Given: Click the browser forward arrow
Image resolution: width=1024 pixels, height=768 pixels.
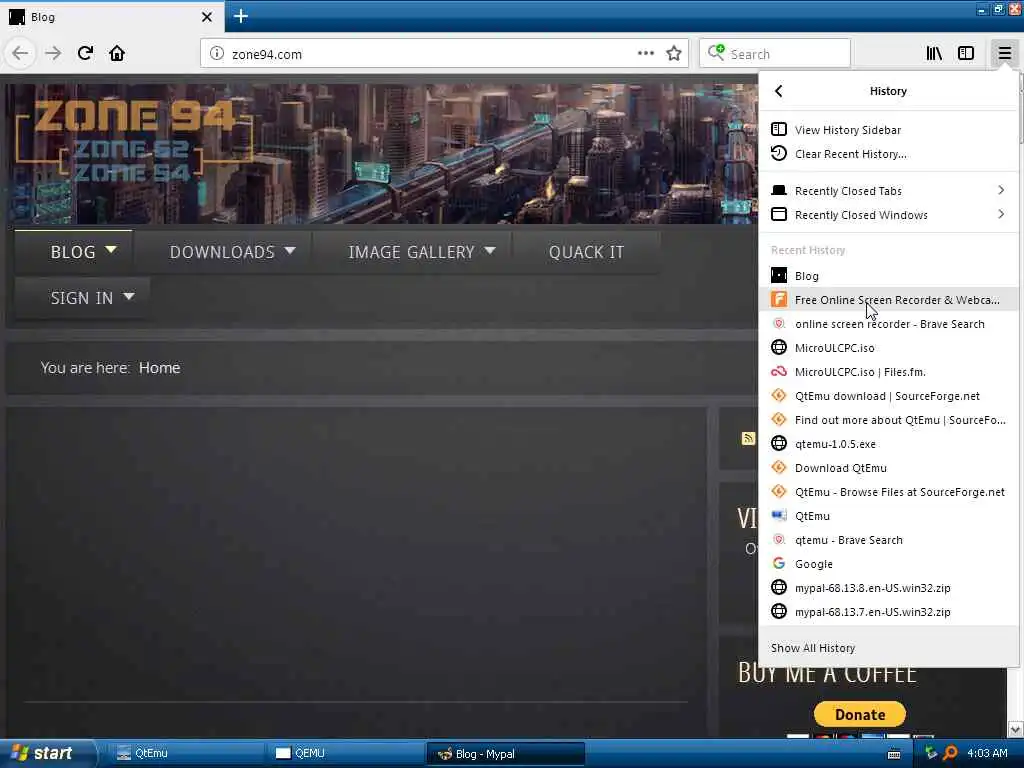Looking at the screenshot, I should (53, 54).
